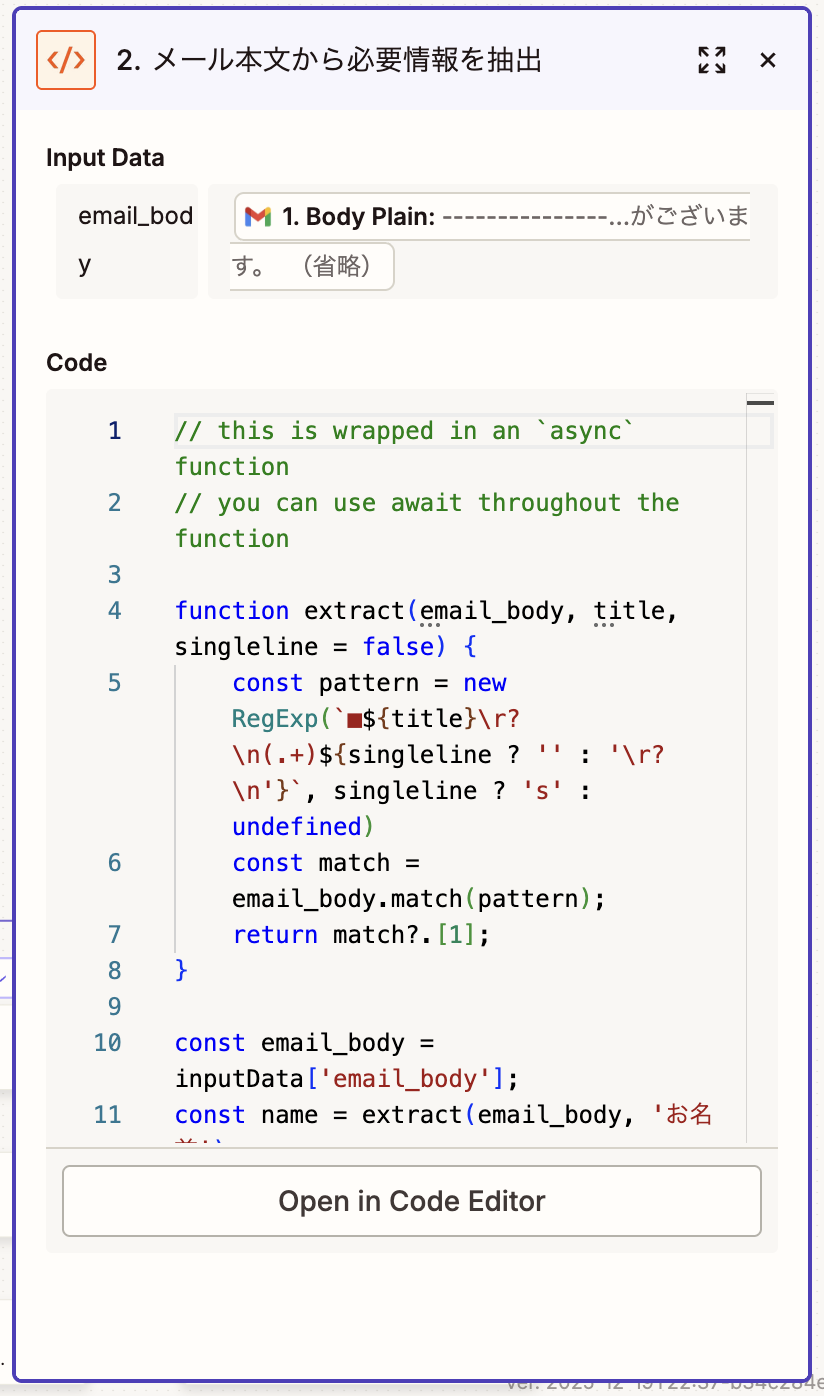Click the Gmail icon in Body Plain pill

click(x=258, y=216)
